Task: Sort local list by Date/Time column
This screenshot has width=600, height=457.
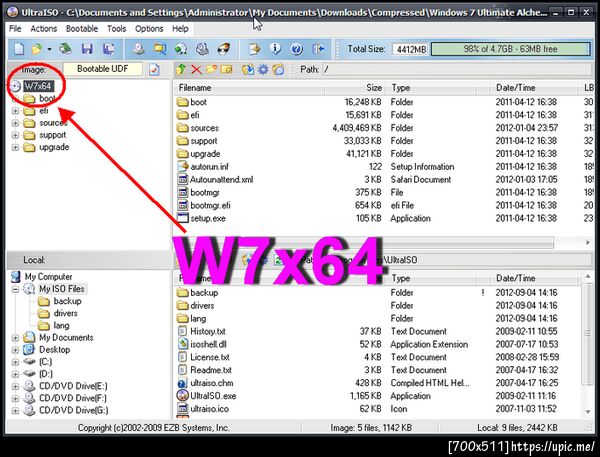Action: tap(535, 278)
